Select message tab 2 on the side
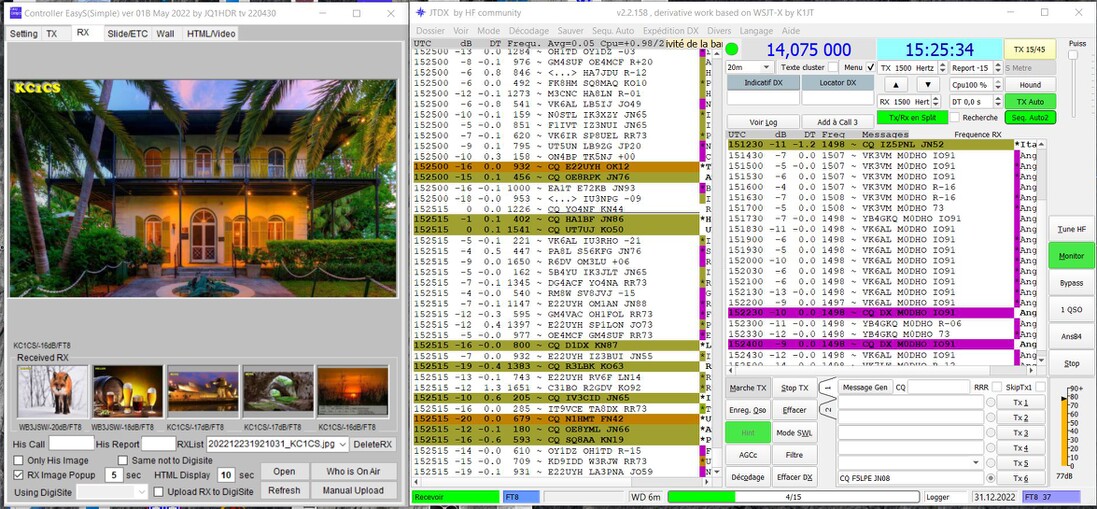Screen dimensions: 1097x509 (828, 410)
